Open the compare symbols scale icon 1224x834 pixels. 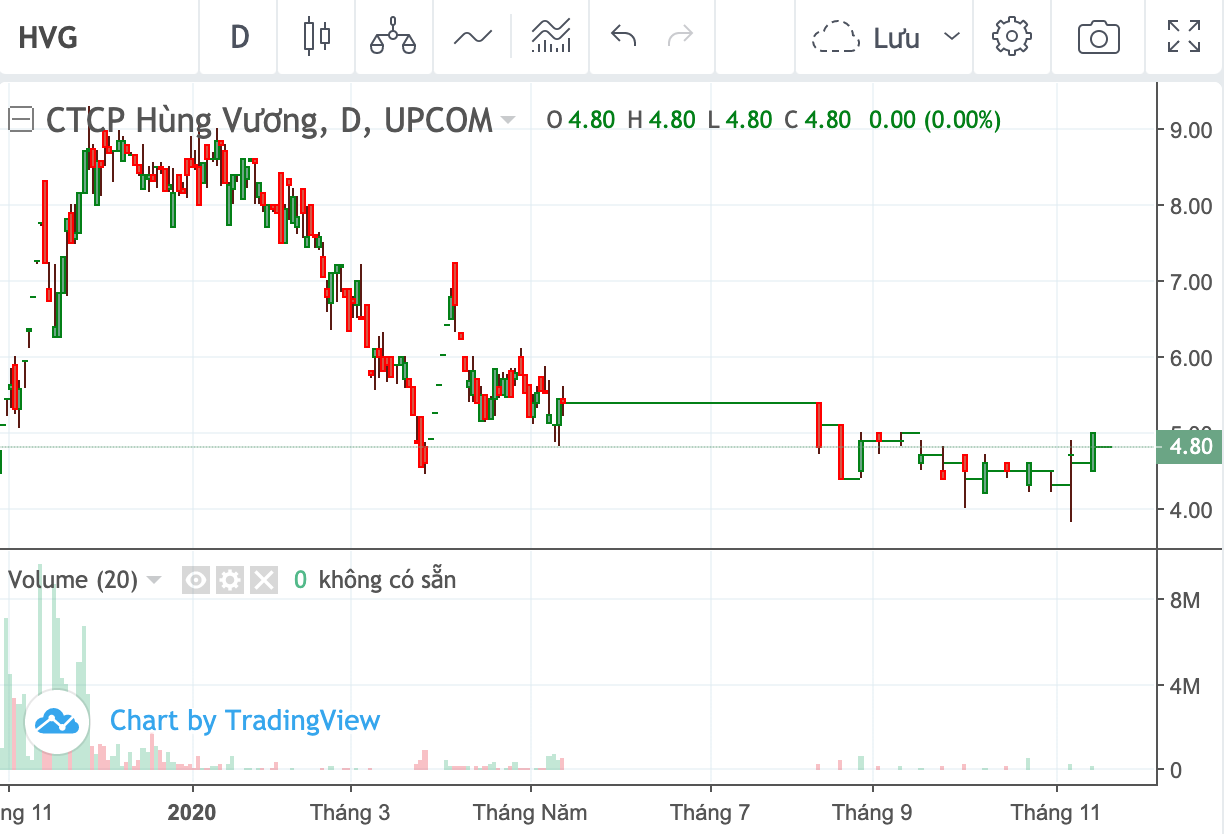click(x=393, y=38)
